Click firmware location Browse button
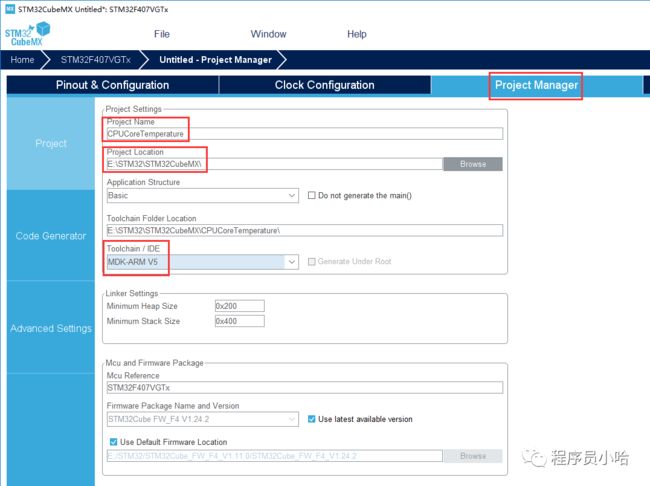650x486 pixels. click(473, 456)
